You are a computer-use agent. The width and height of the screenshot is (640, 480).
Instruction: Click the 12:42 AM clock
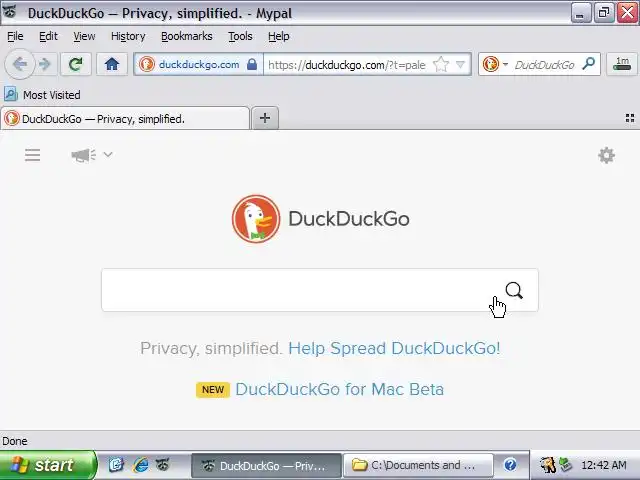click(x=603, y=465)
